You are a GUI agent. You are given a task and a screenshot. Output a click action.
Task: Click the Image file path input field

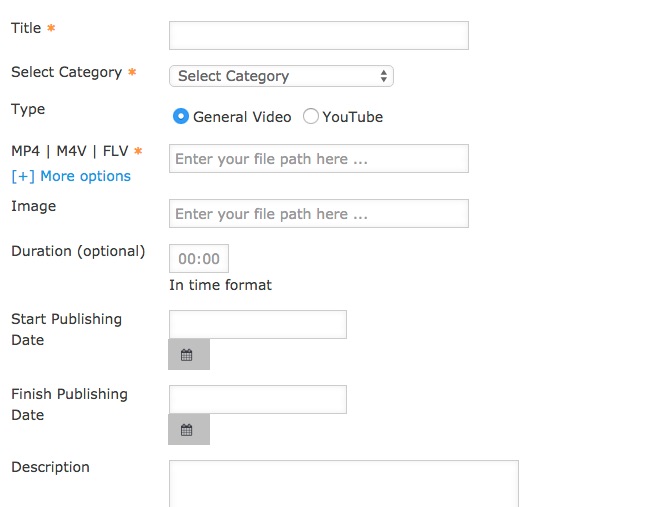[319, 214]
